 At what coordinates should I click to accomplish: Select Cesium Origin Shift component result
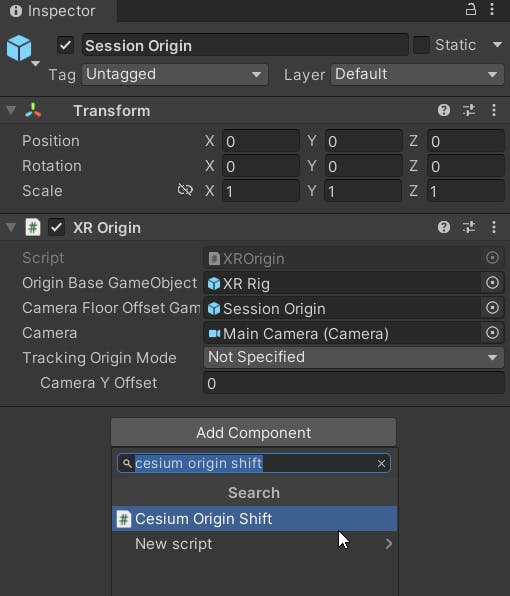pos(255,519)
